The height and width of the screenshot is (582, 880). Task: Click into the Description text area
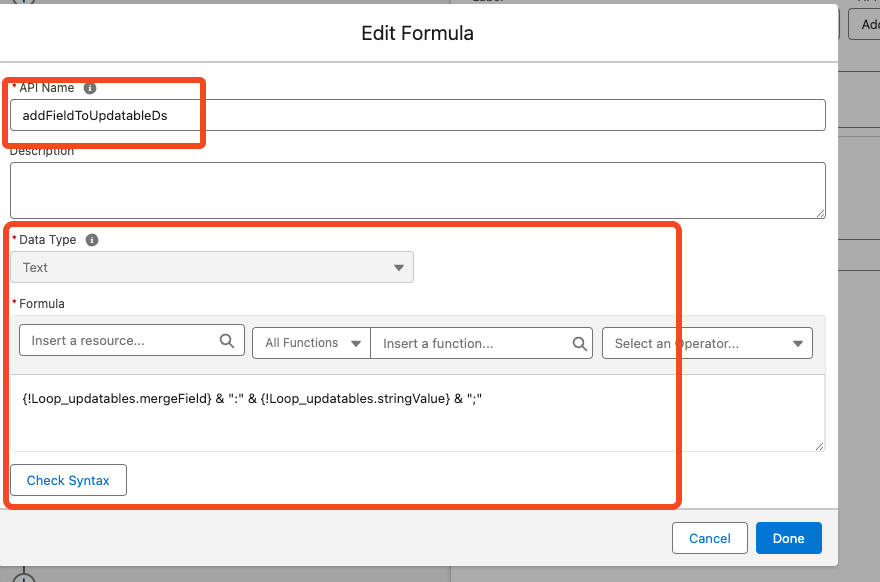(417, 190)
